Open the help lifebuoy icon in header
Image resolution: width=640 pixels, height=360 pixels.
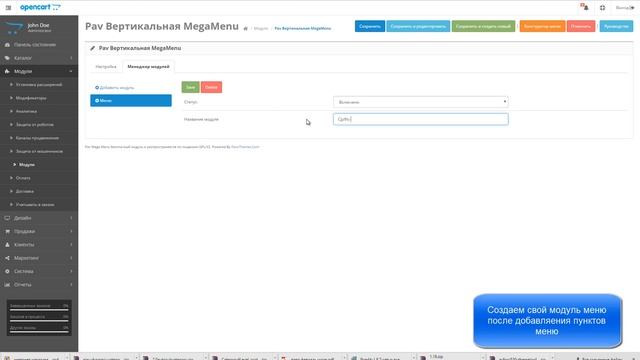602,8
